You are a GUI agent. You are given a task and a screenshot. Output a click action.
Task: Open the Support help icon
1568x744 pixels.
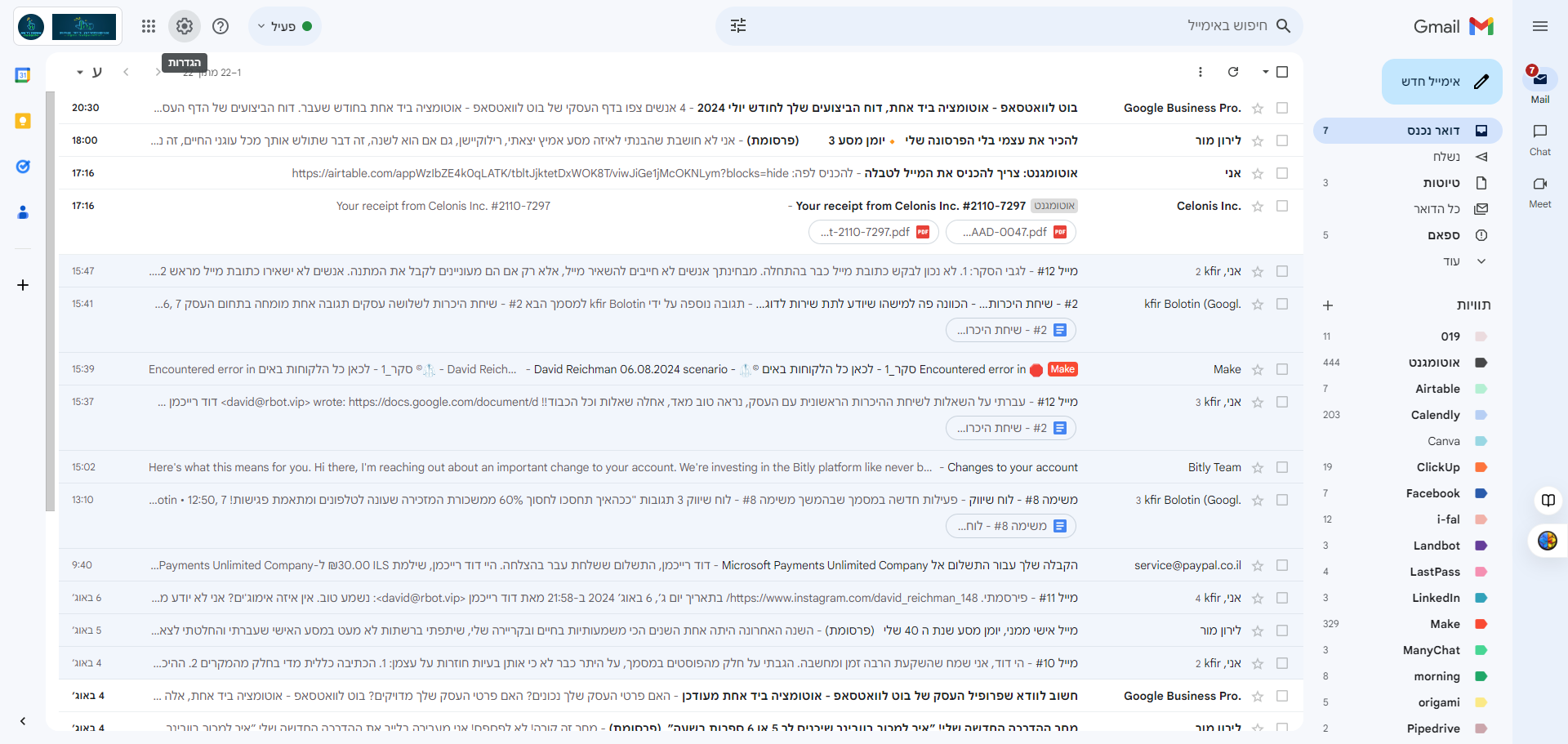tap(220, 26)
